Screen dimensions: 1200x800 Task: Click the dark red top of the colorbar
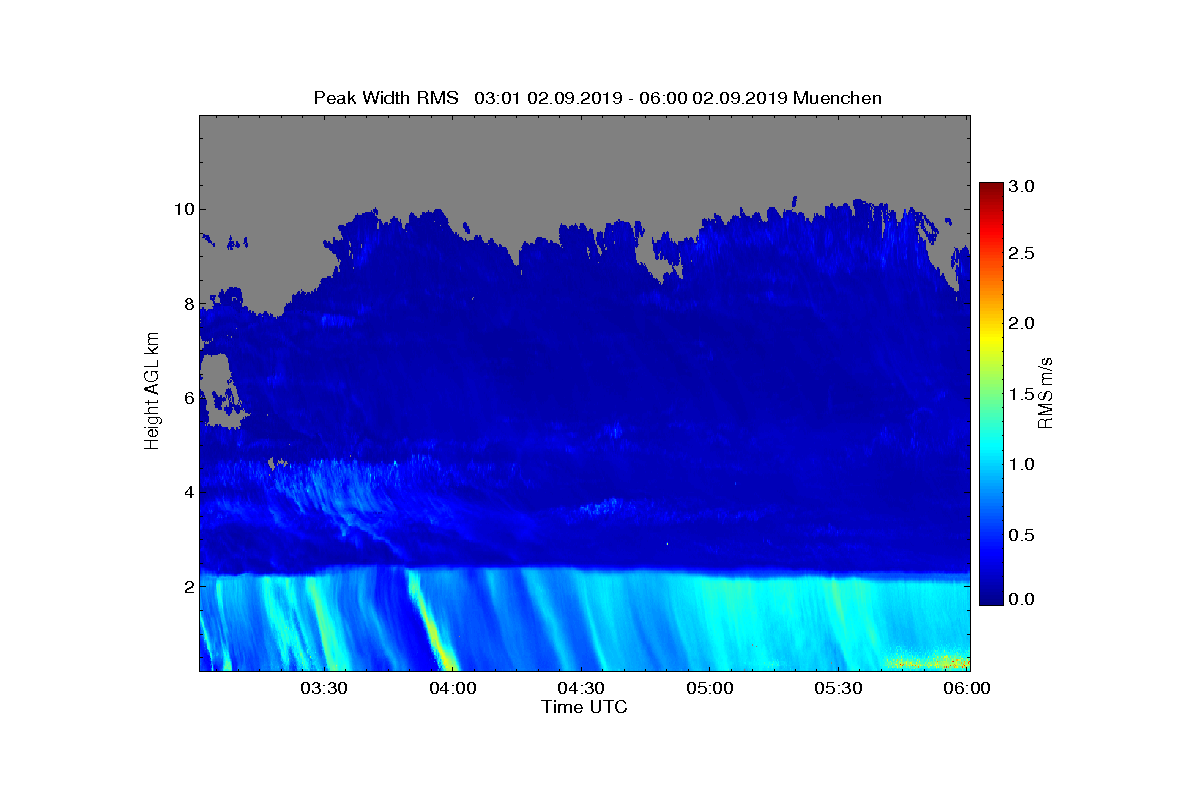(x=991, y=190)
